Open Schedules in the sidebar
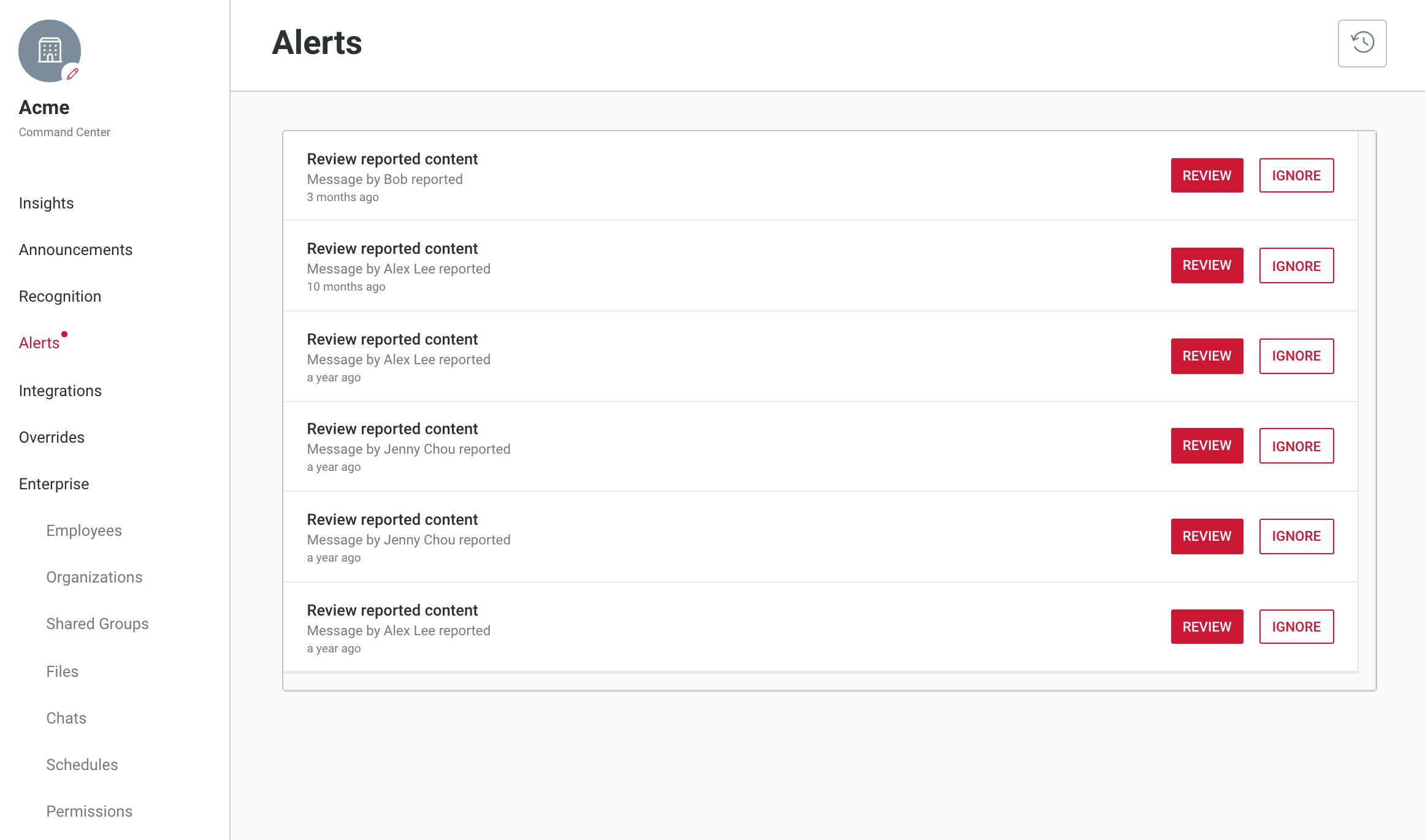The image size is (1425, 840). 82,765
